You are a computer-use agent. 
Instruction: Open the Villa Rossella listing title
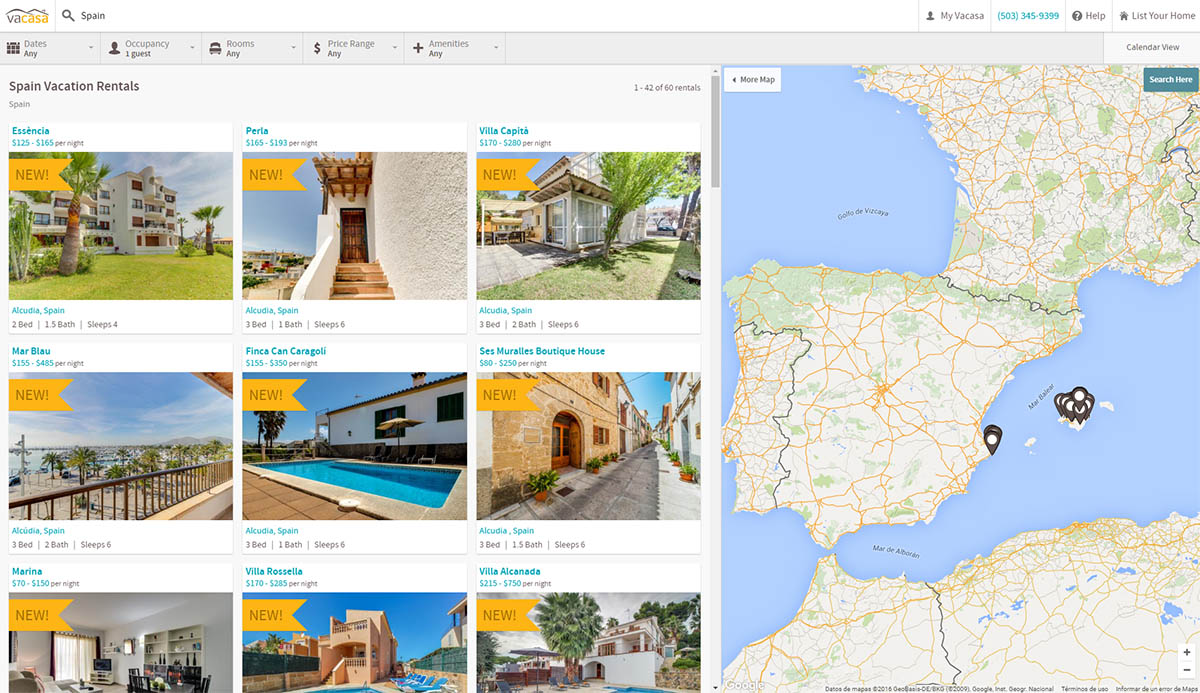pyautogui.click(x=274, y=572)
